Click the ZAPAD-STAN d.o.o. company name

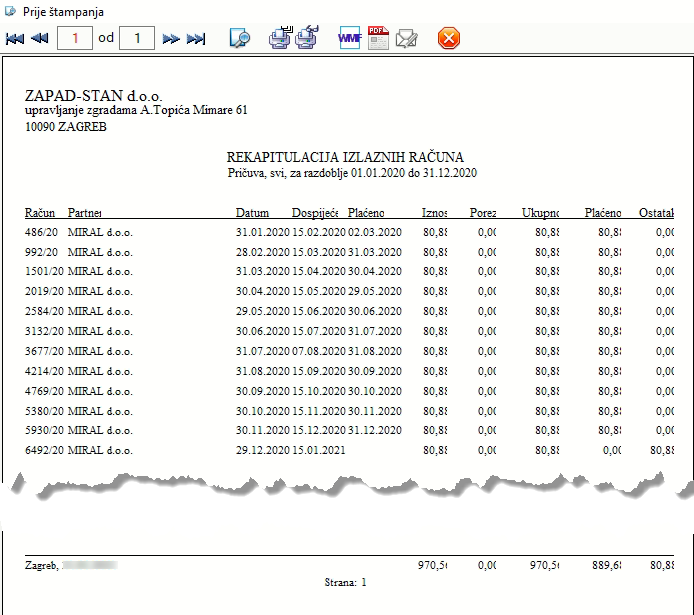click(93, 96)
